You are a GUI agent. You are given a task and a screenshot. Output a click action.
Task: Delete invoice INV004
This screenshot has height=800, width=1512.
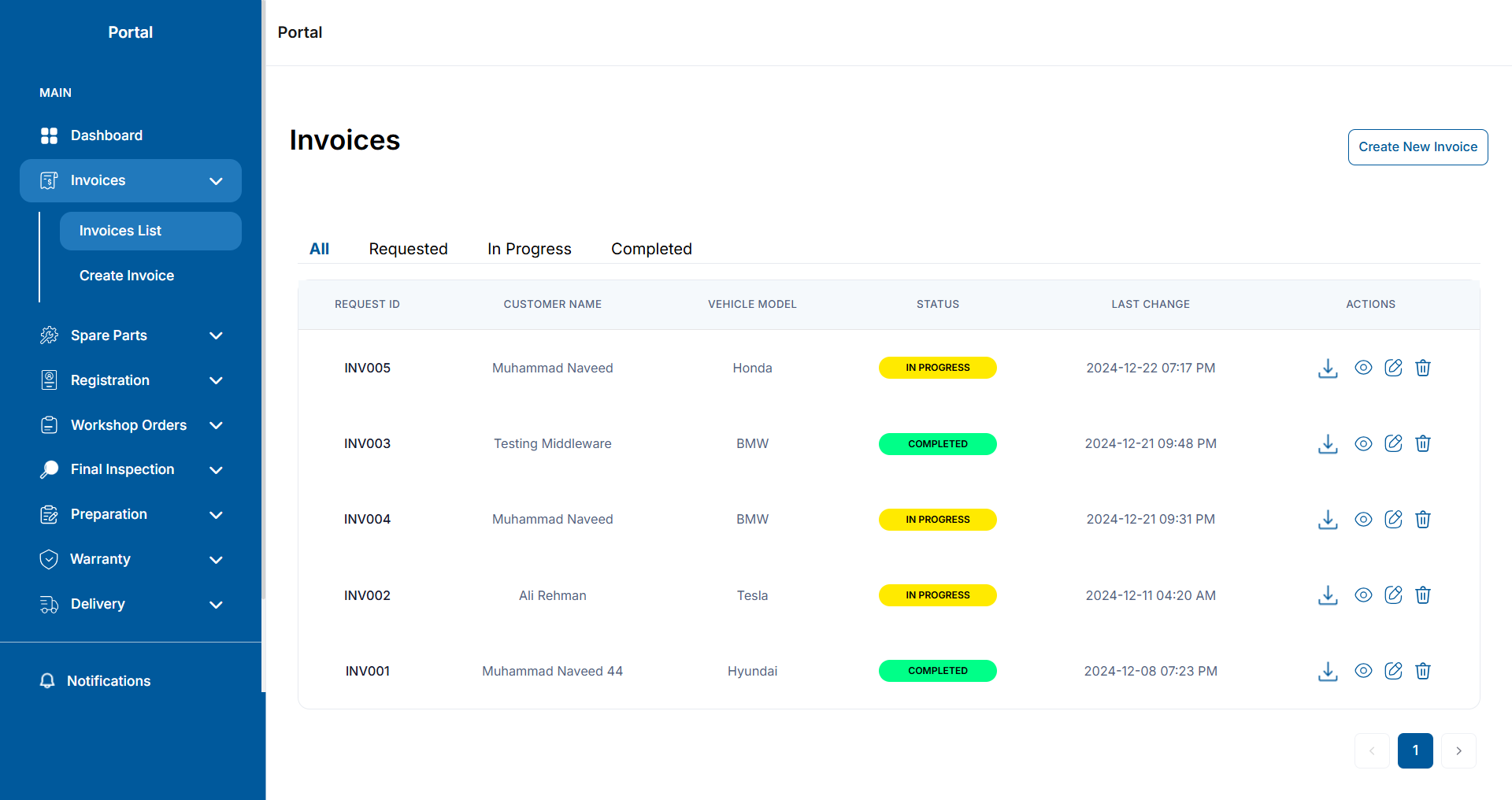click(1423, 519)
